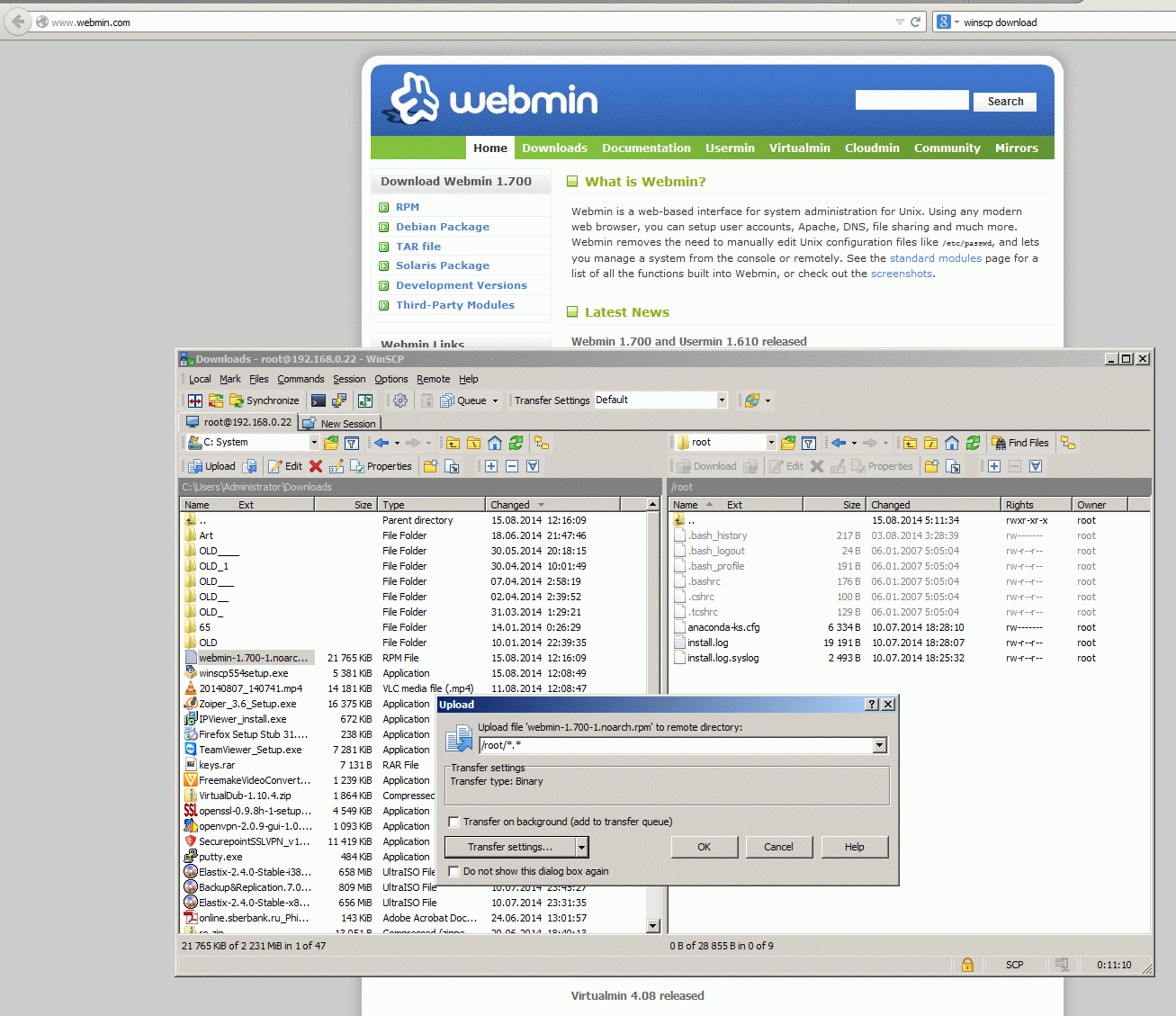The height and width of the screenshot is (1016, 1176).
Task: Open the C: System drive dropdown
Action: point(314,443)
